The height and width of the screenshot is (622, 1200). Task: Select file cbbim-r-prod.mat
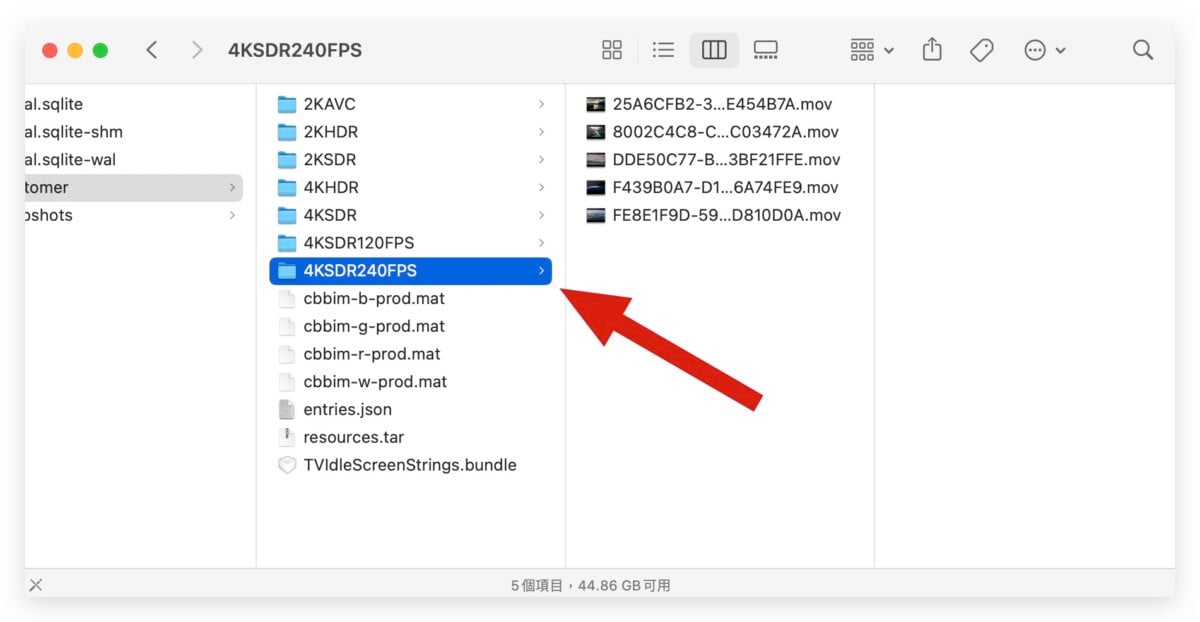tap(411, 354)
